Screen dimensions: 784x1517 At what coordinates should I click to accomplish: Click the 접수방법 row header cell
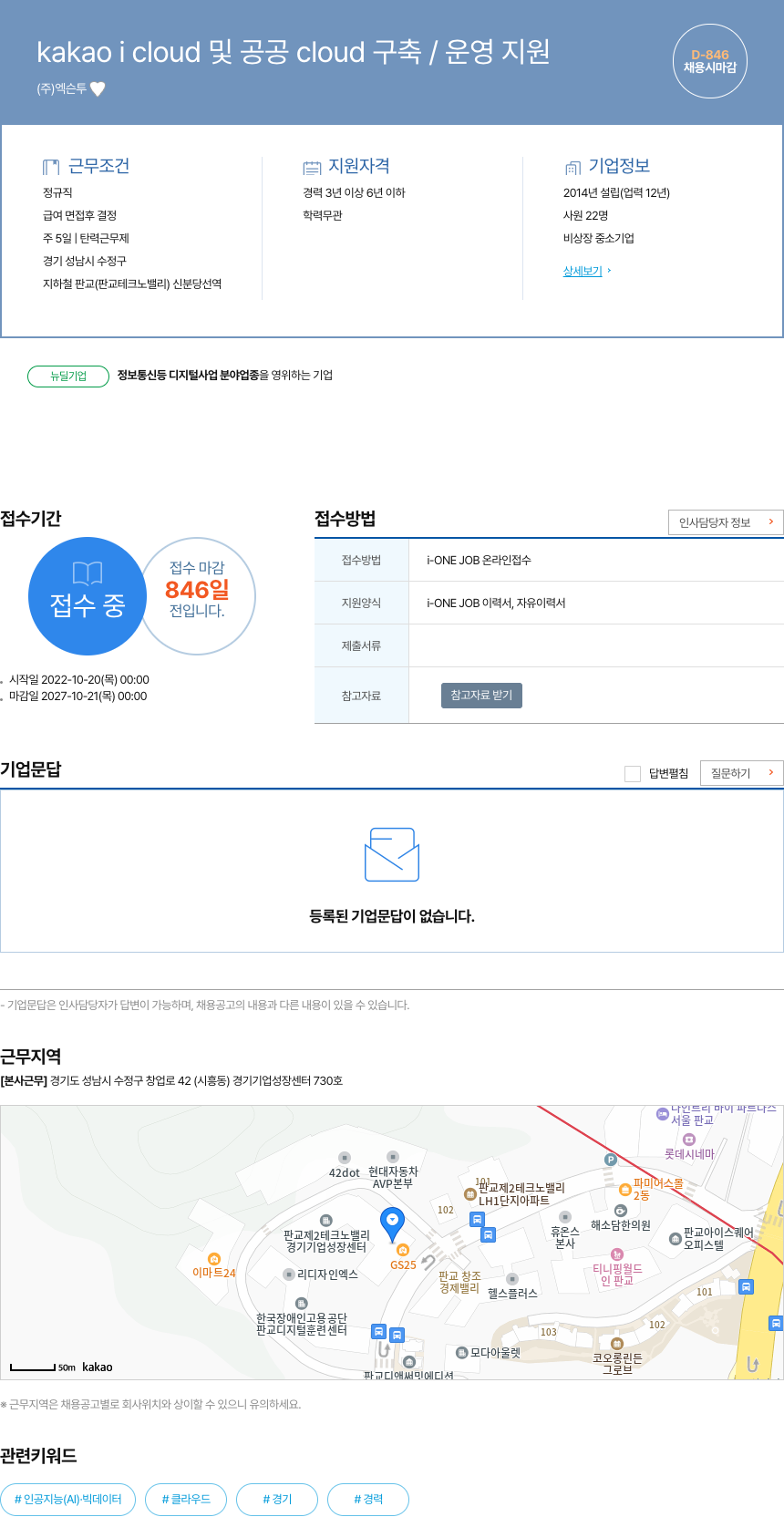361,560
